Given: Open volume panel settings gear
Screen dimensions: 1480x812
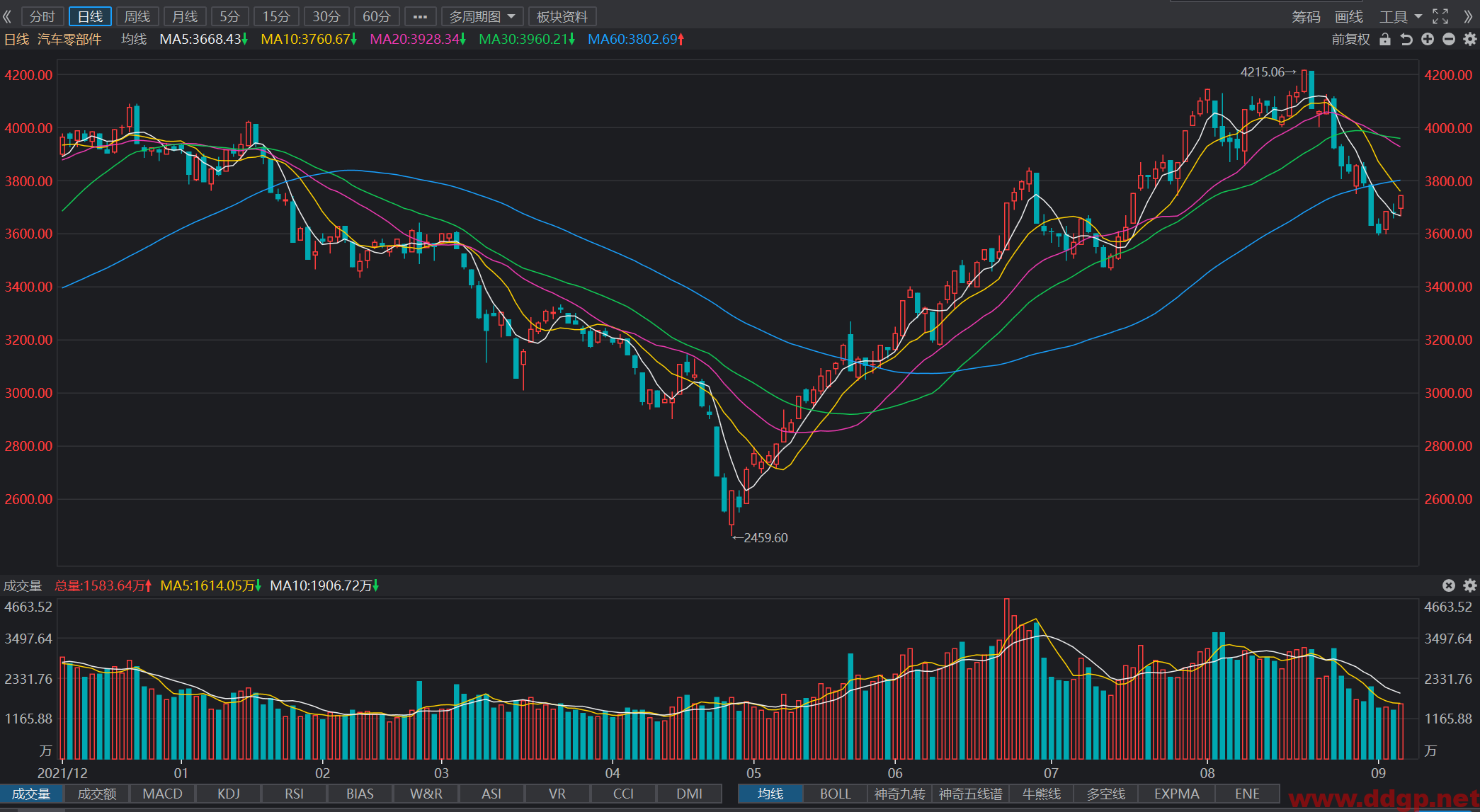Looking at the screenshot, I should [1470, 585].
